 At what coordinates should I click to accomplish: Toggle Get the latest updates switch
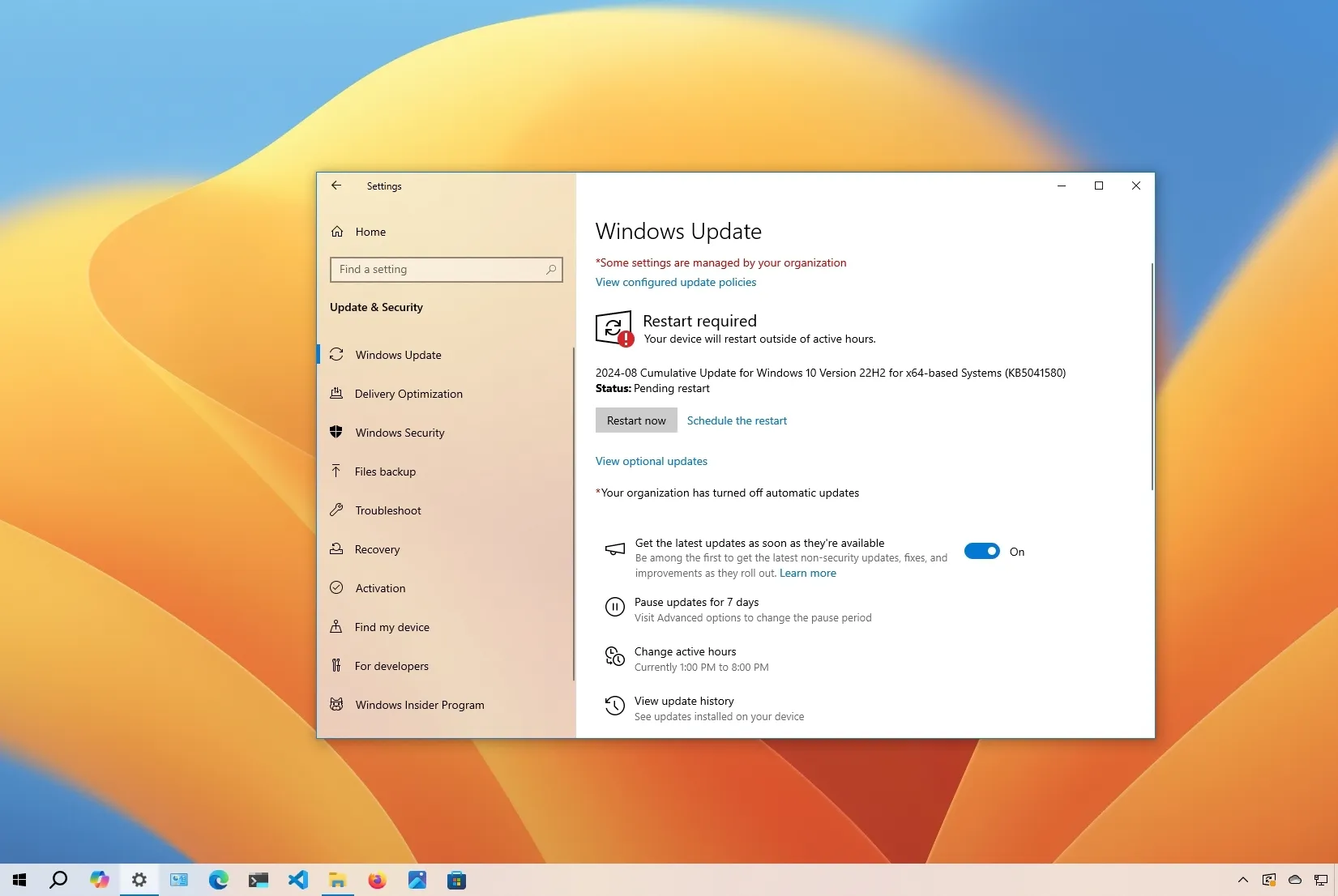tap(982, 551)
